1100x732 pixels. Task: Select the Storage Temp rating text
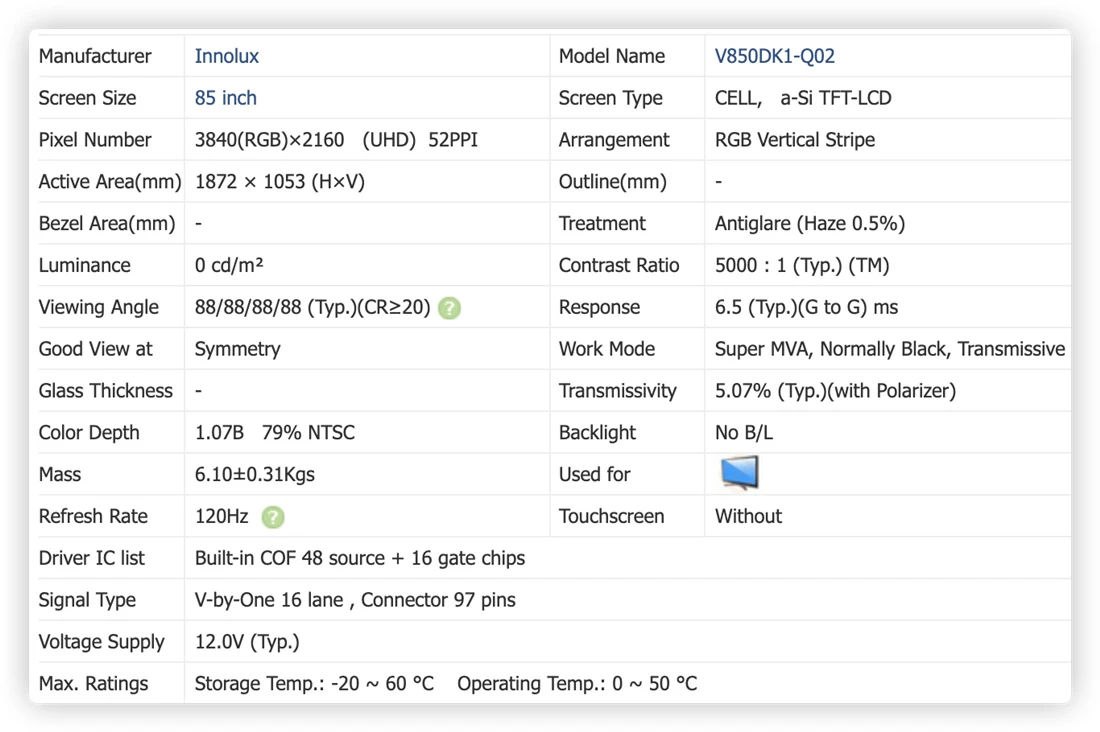[x=314, y=684]
